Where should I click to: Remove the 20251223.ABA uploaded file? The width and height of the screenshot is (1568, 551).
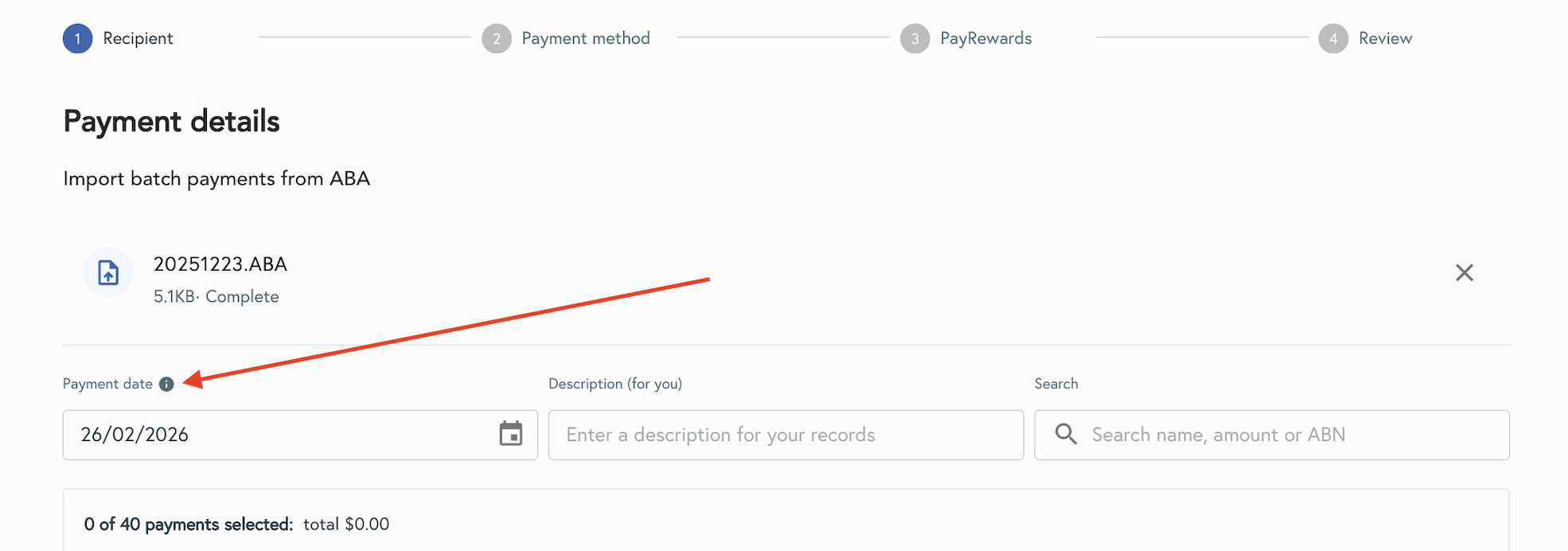pyautogui.click(x=1464, y=272)
